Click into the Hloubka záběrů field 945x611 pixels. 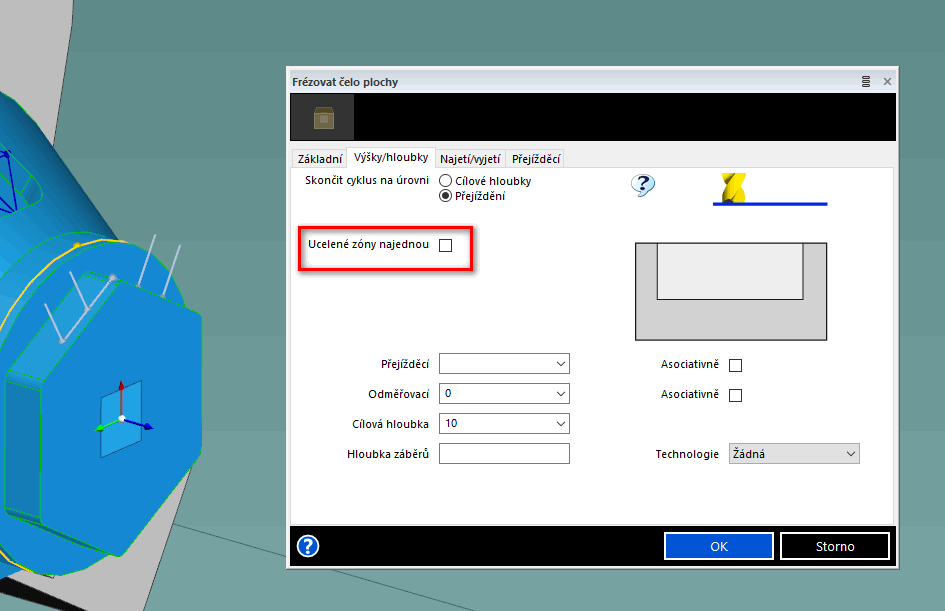tap(504, 454)
